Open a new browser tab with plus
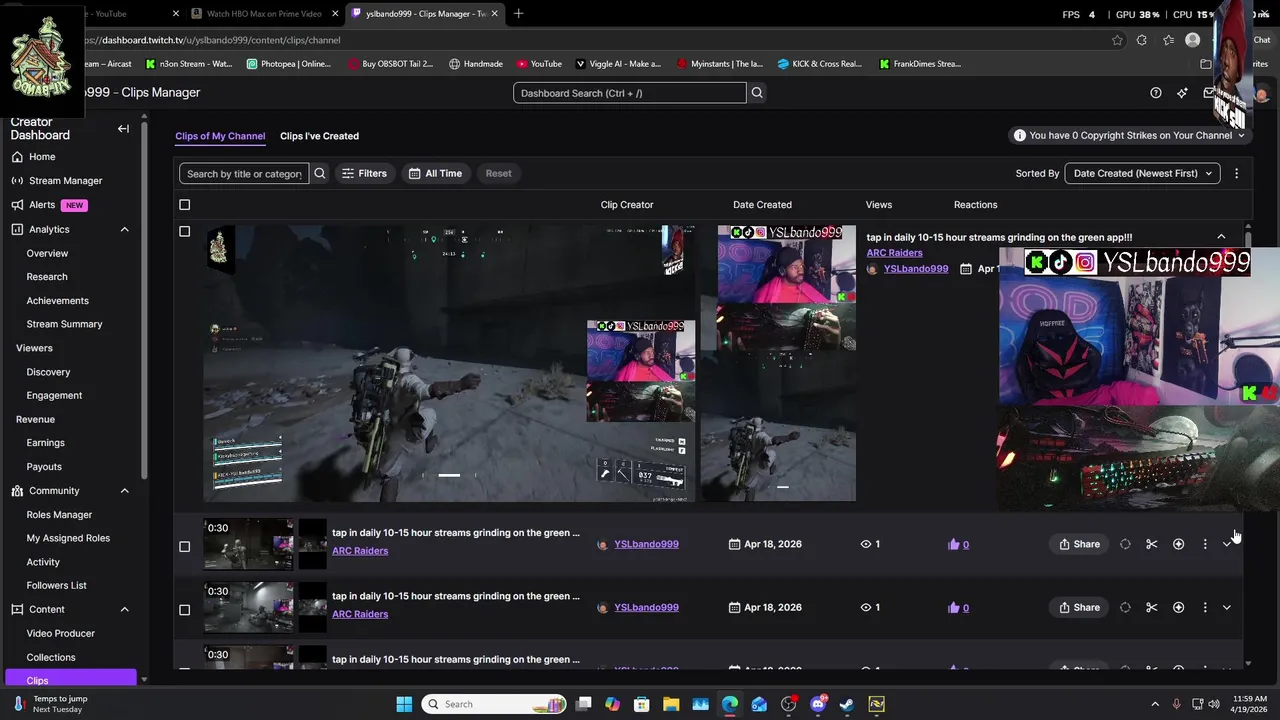Screen dimensions: 1280x720 [x=518, y=14]
